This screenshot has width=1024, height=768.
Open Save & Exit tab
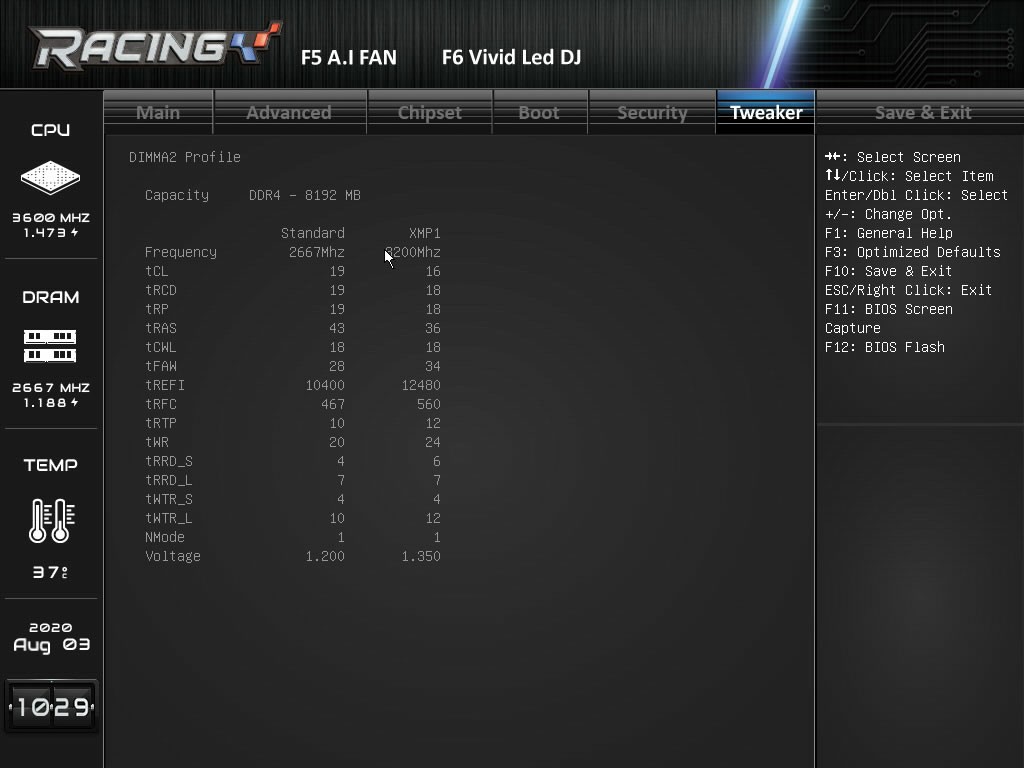[923, 112]
